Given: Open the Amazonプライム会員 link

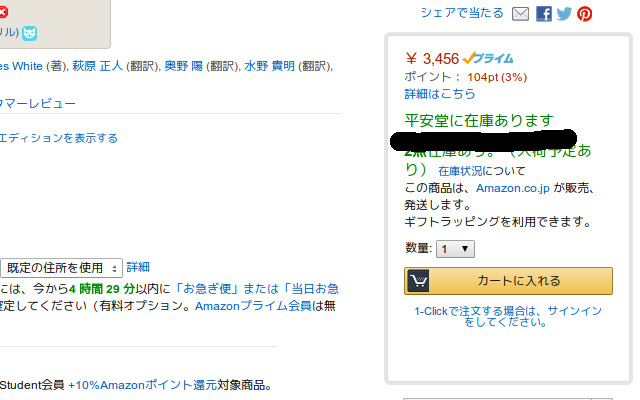Looking at the screenshot, I should pyautogui.click(x=253, y=306).
